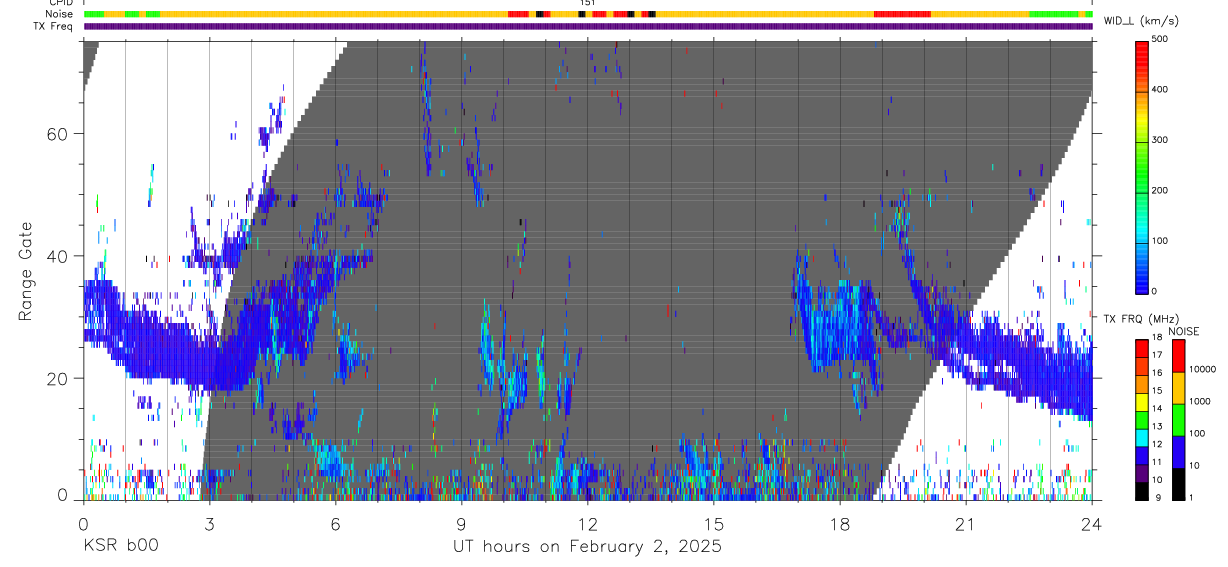Screen dimensions: 1228x567
Task: Click the 3 tick on UT hours axis
Action: (x=209, y=524)
